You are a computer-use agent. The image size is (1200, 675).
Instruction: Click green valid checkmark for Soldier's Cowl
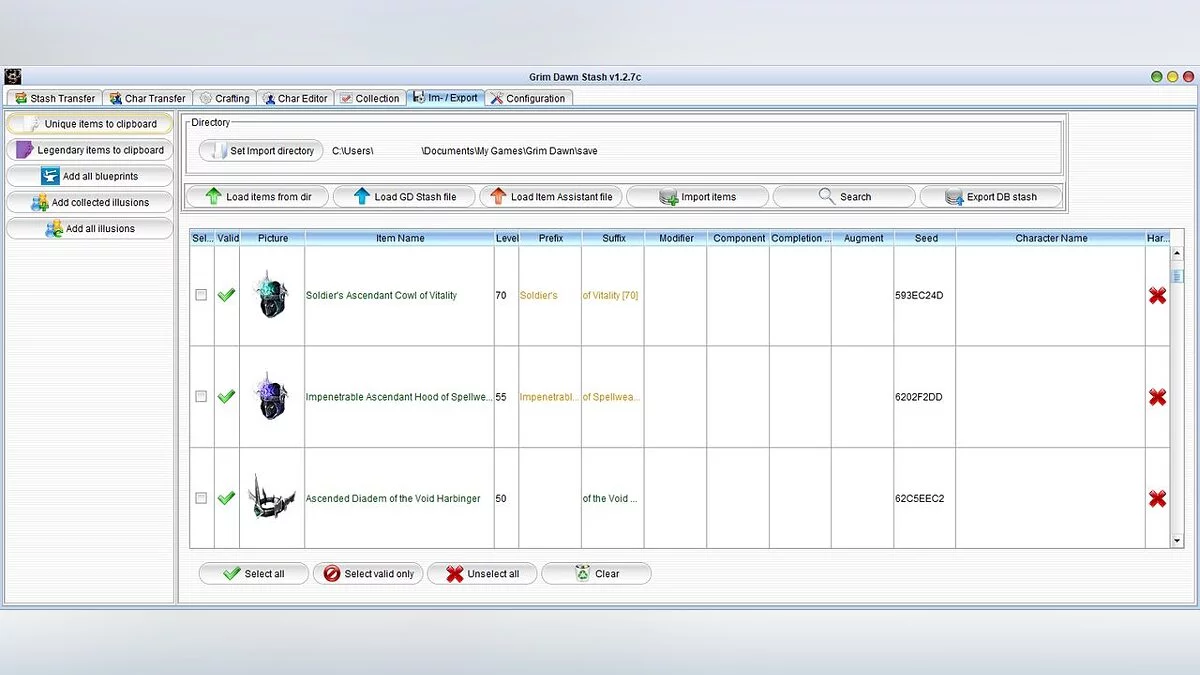click(x=226, y=295)
